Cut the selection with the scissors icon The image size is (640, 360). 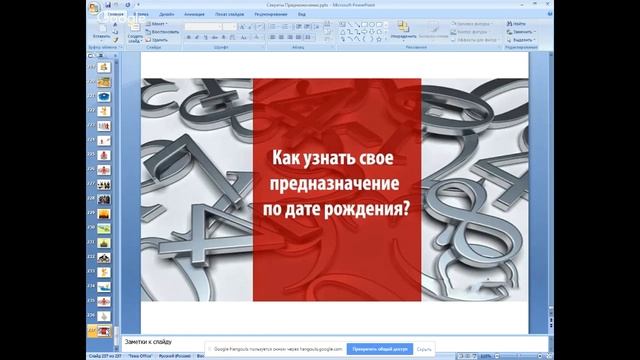pyautogui.click(x=115, y=24)
